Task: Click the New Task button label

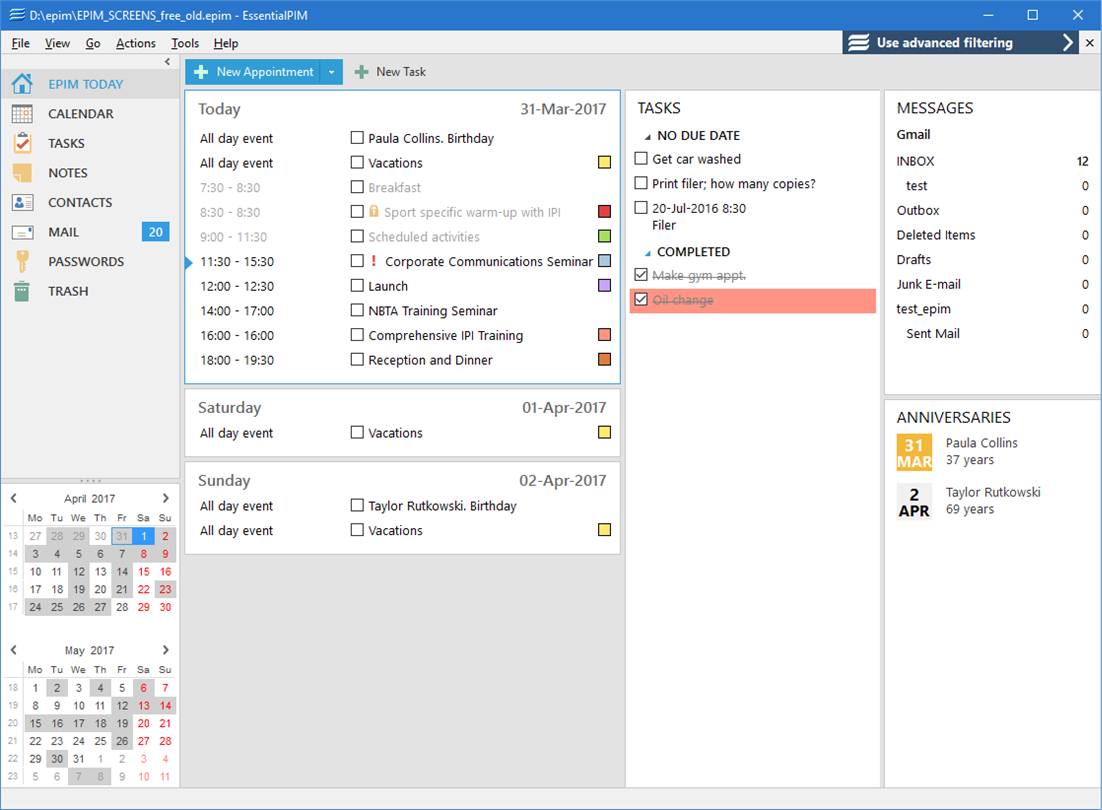Action: click(x=401, y=72)
